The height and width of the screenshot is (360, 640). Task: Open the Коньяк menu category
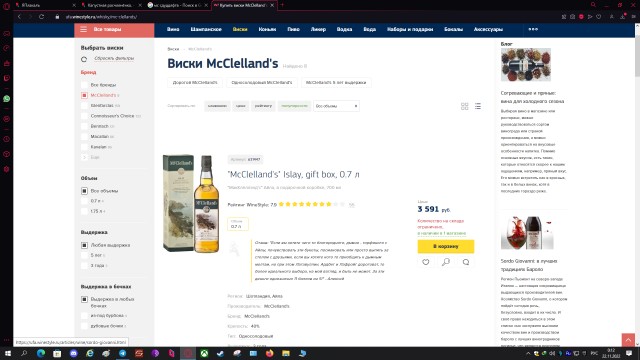point(267,29)
